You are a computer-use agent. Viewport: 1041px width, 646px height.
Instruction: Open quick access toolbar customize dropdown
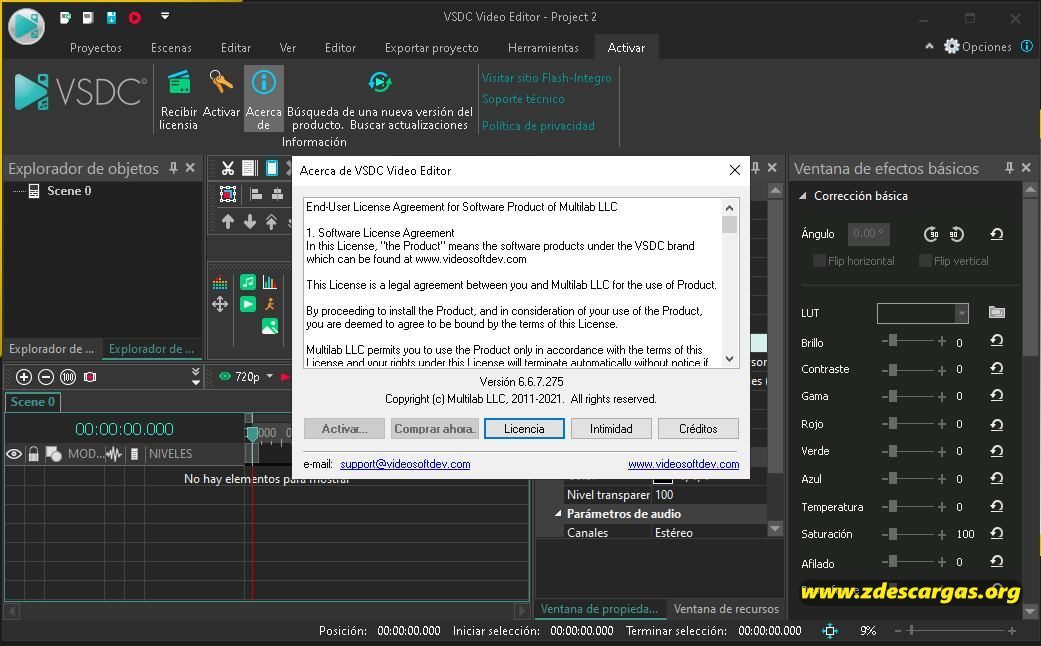(165, 16)
